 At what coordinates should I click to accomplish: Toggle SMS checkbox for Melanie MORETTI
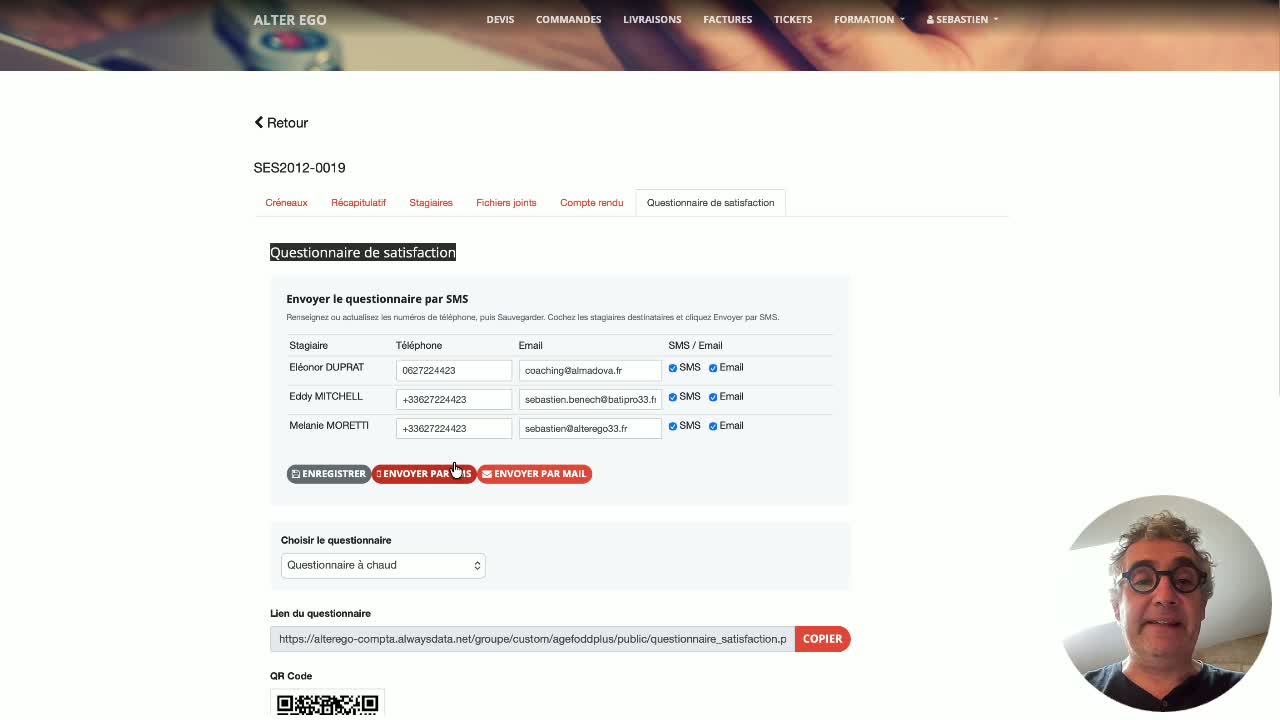tap(673, 426)
